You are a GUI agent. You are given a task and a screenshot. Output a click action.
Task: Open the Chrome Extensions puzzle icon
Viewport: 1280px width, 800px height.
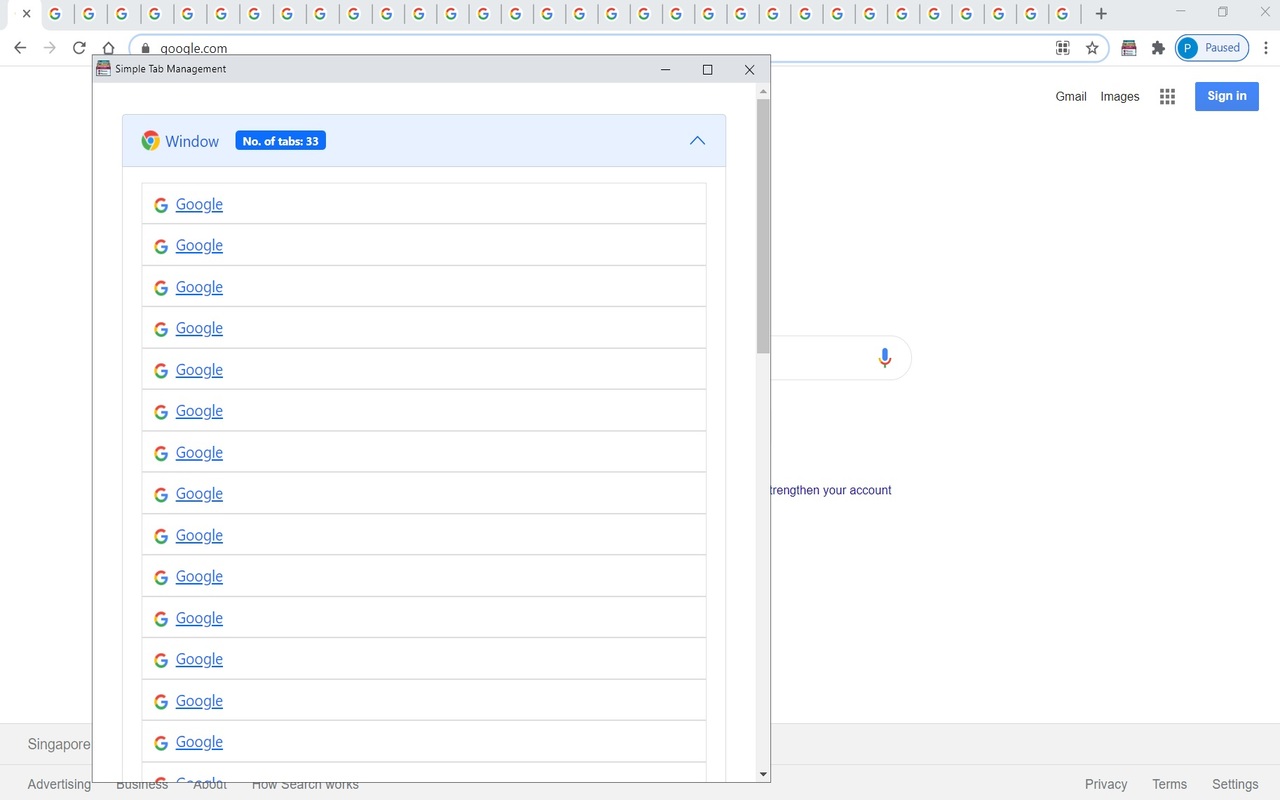[x=1158, y=48]
